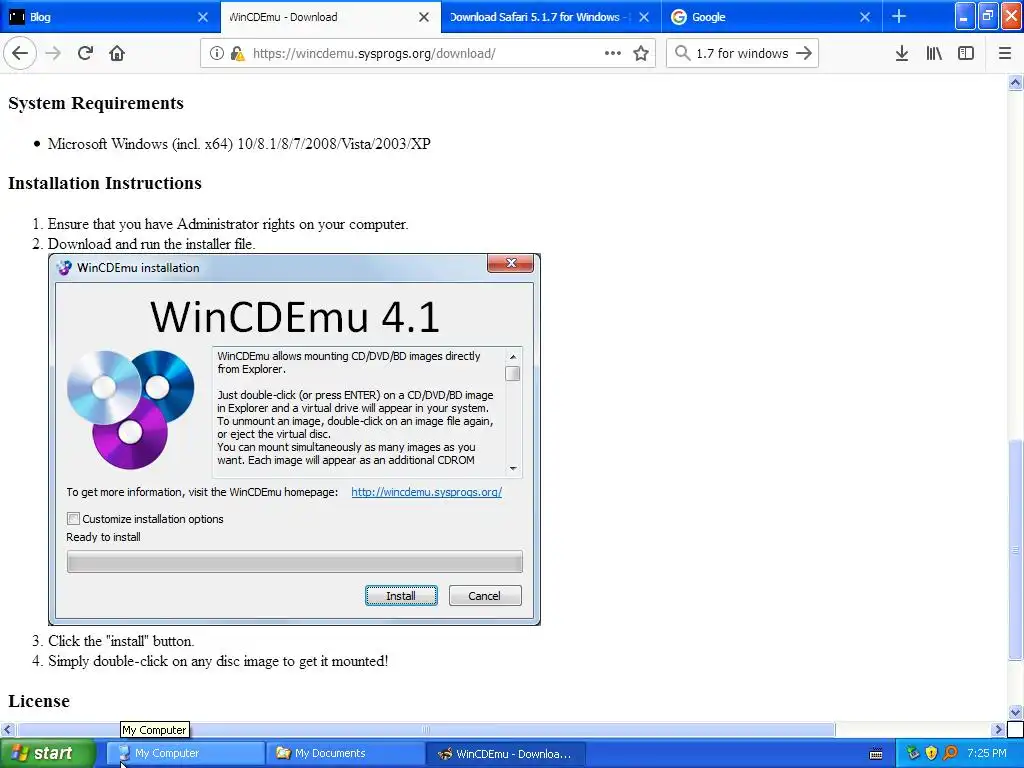Viewport: 1024px width, 768px height.
Task: Click the horizontal scrollbar left arrow
Action: (7, 729)
